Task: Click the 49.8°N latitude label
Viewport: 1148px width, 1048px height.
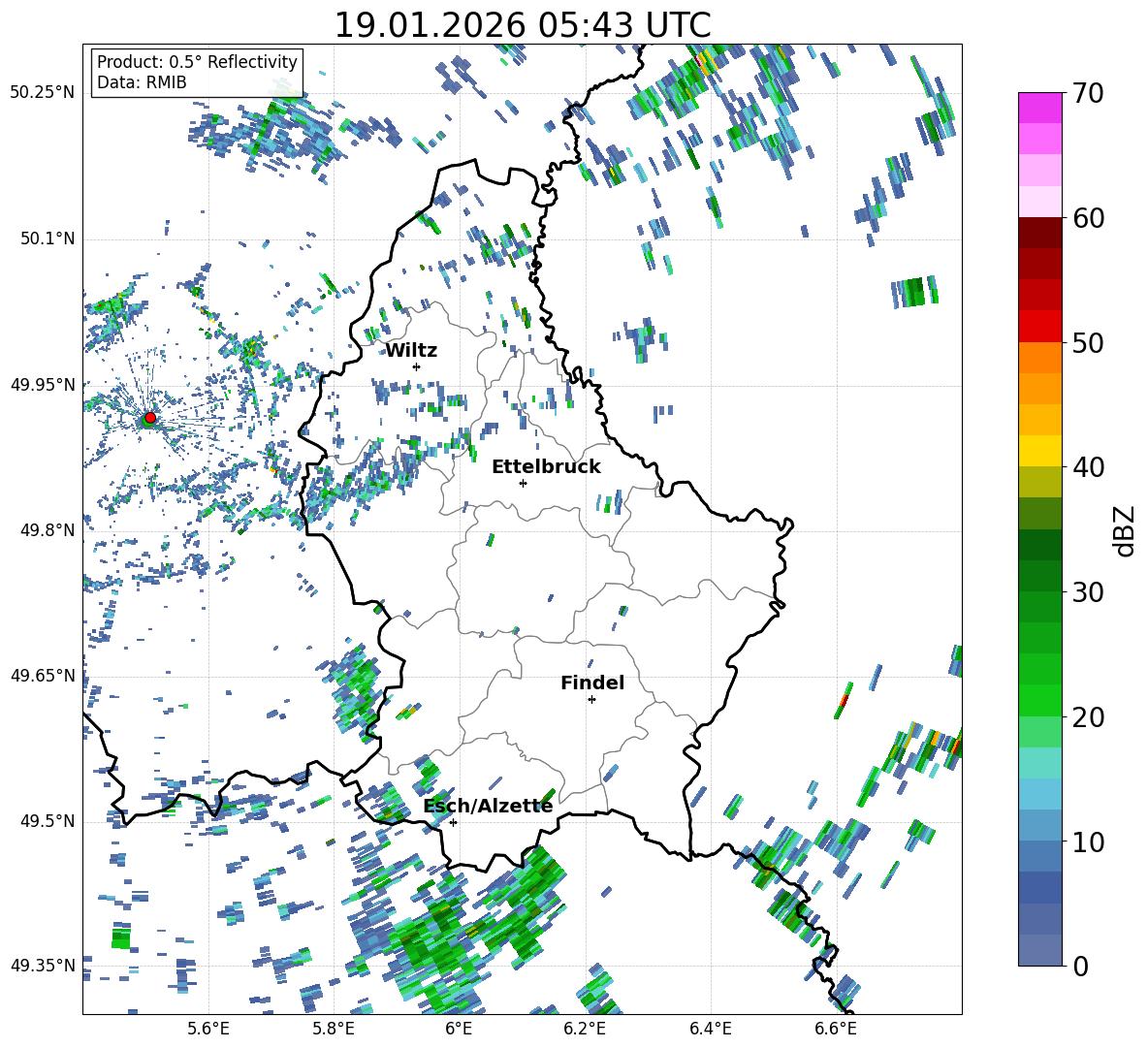Action: [x=48, y=530]
